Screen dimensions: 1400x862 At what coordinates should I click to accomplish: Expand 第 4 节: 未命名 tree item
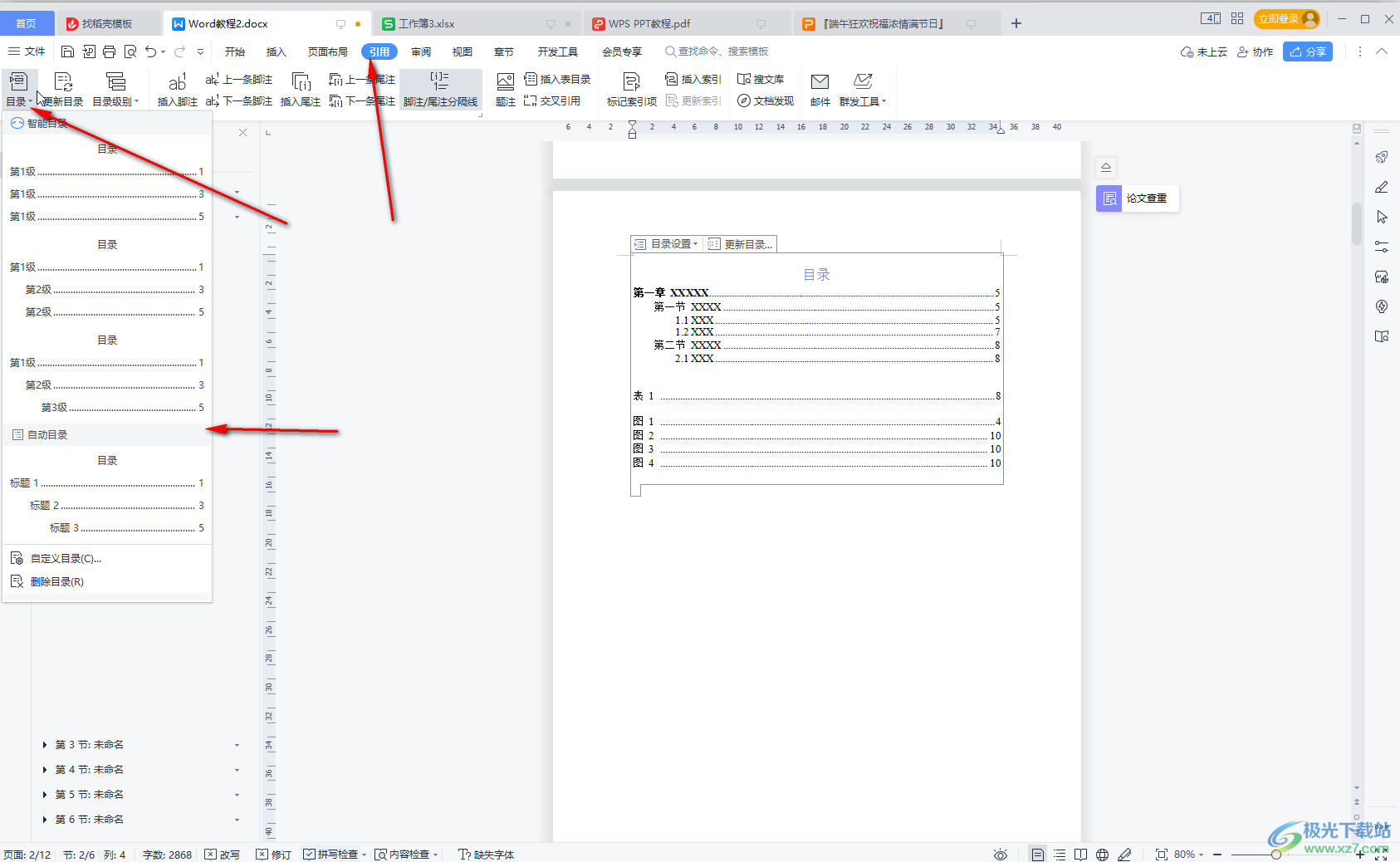(x=45, y=770)
